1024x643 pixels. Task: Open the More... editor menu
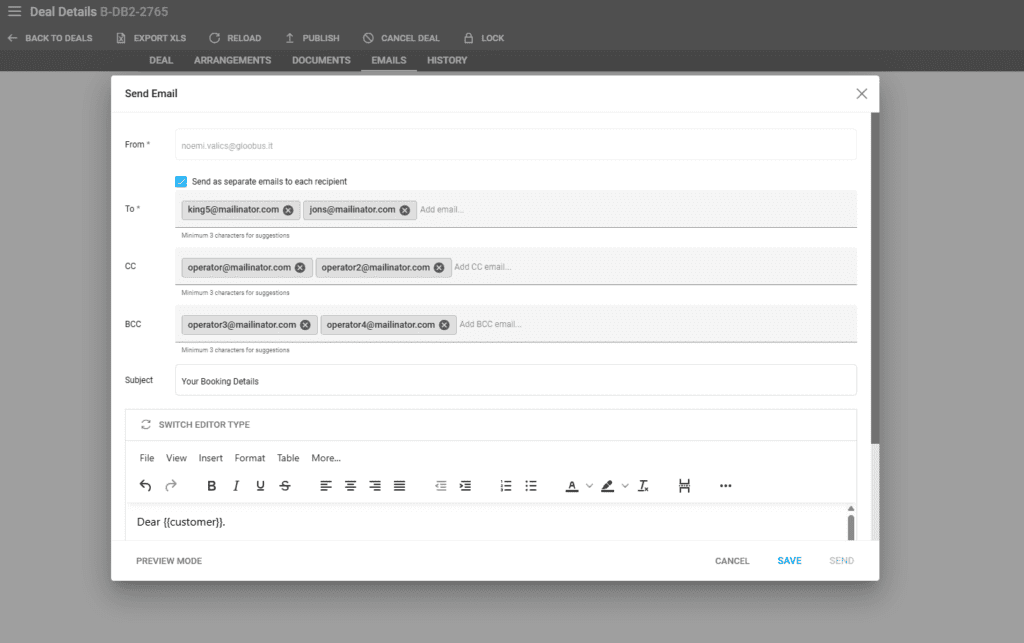click(325, 458)
